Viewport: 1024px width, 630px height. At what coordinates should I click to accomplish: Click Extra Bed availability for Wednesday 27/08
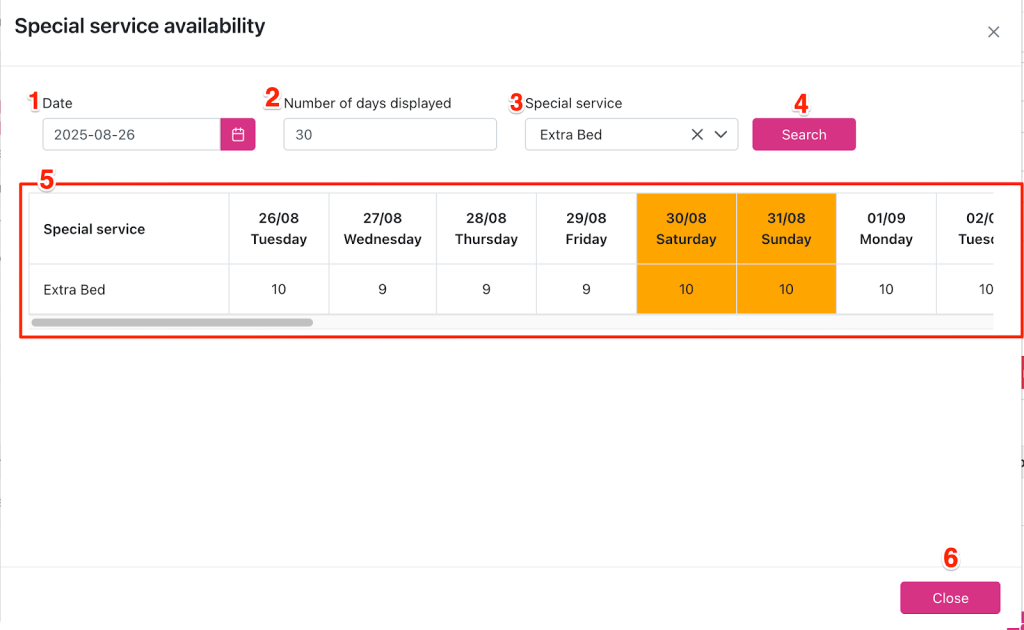(382, 290)
